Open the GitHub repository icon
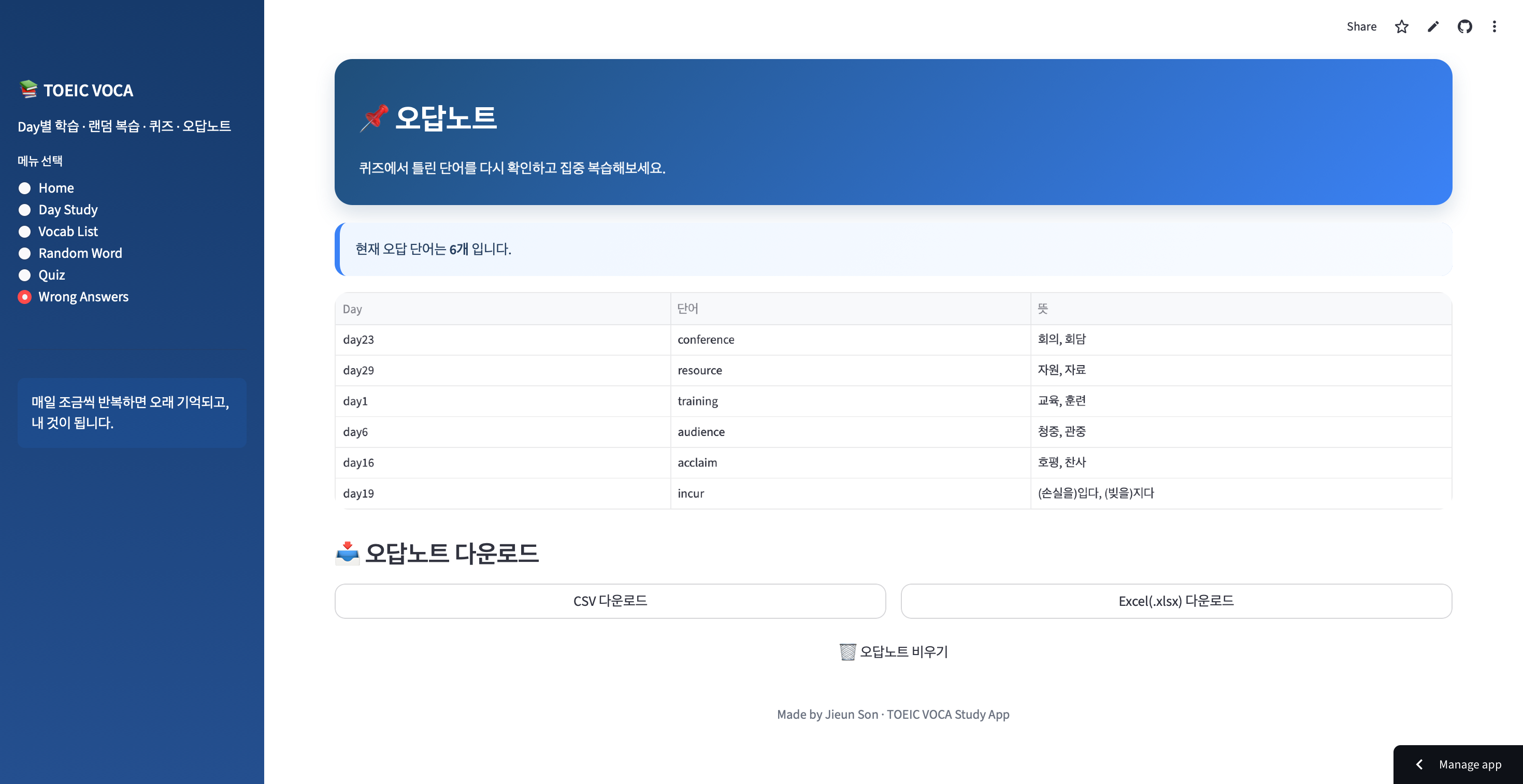1523x784 pixels. coord(1464,26)
